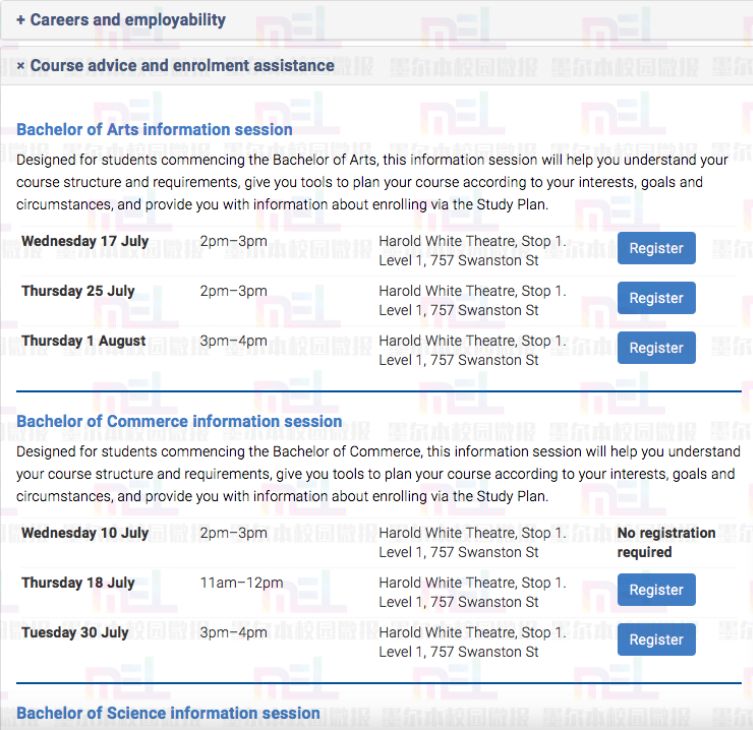This screenshot has height=730, width=753.
Task: Open Bachelor of Science information session heading
Action: click(x=168, y=713)
